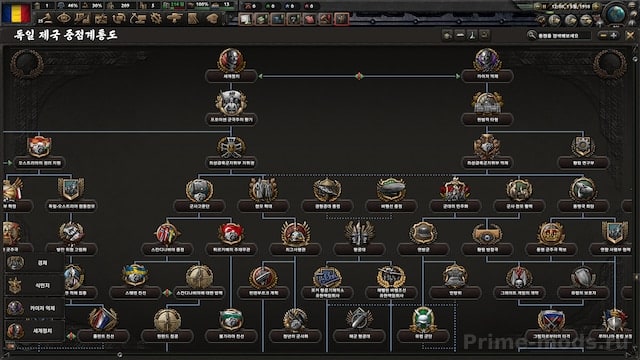
Task: Open the research icon in top toolbar
Action: (x=82, y=18)
